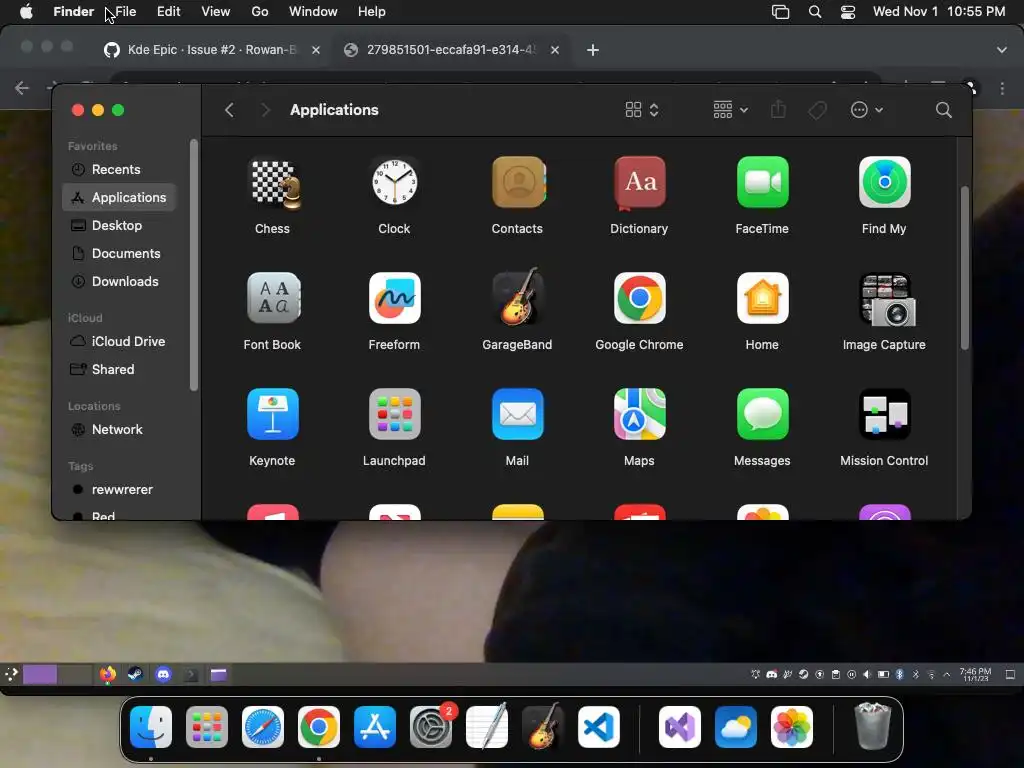Go back in Finder window

tap(229, 110)
